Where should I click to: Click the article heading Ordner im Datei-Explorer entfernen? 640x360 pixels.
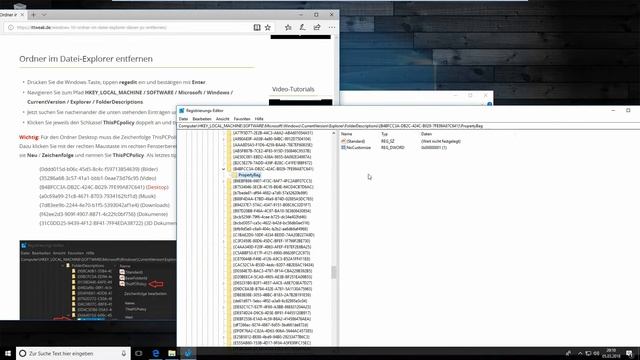tap(86, 59)
